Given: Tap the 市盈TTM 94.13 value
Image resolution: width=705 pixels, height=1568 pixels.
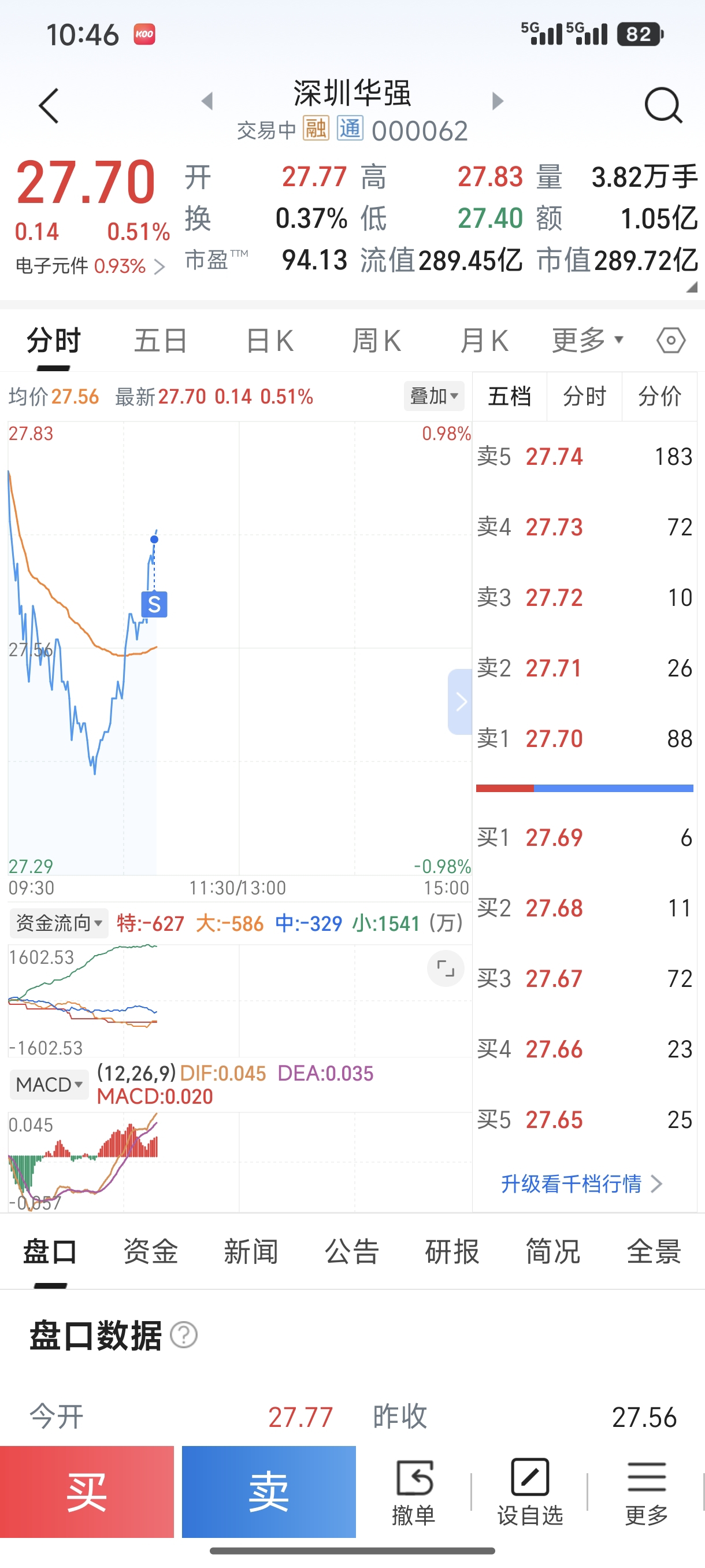Looking at the screenshot, I should coord(314,260).
